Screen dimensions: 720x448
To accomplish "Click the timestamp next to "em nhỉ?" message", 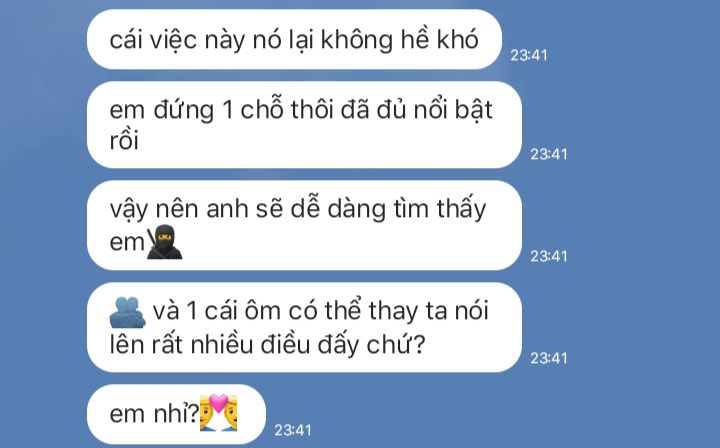I will click(293, 430).
